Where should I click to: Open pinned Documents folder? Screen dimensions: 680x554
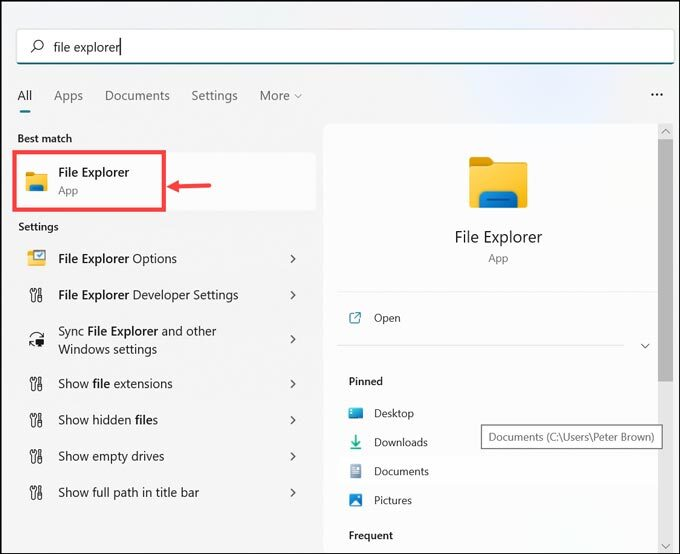pyautogui.click(x=401, y=471)
